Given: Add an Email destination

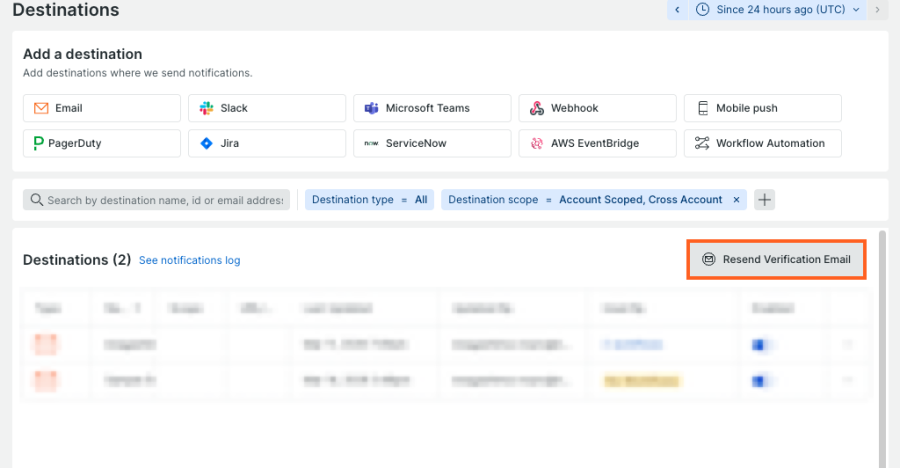Looking at the screenshot, I should [x=102, y=108].
